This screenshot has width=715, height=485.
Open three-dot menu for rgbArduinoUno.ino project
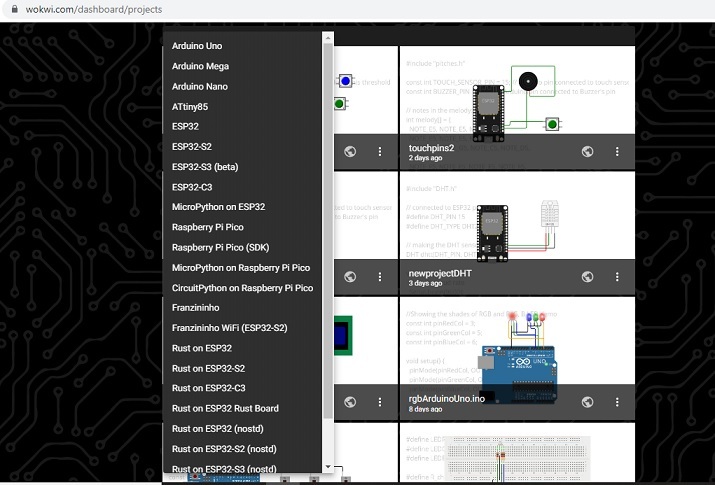(x=617, y=402)
